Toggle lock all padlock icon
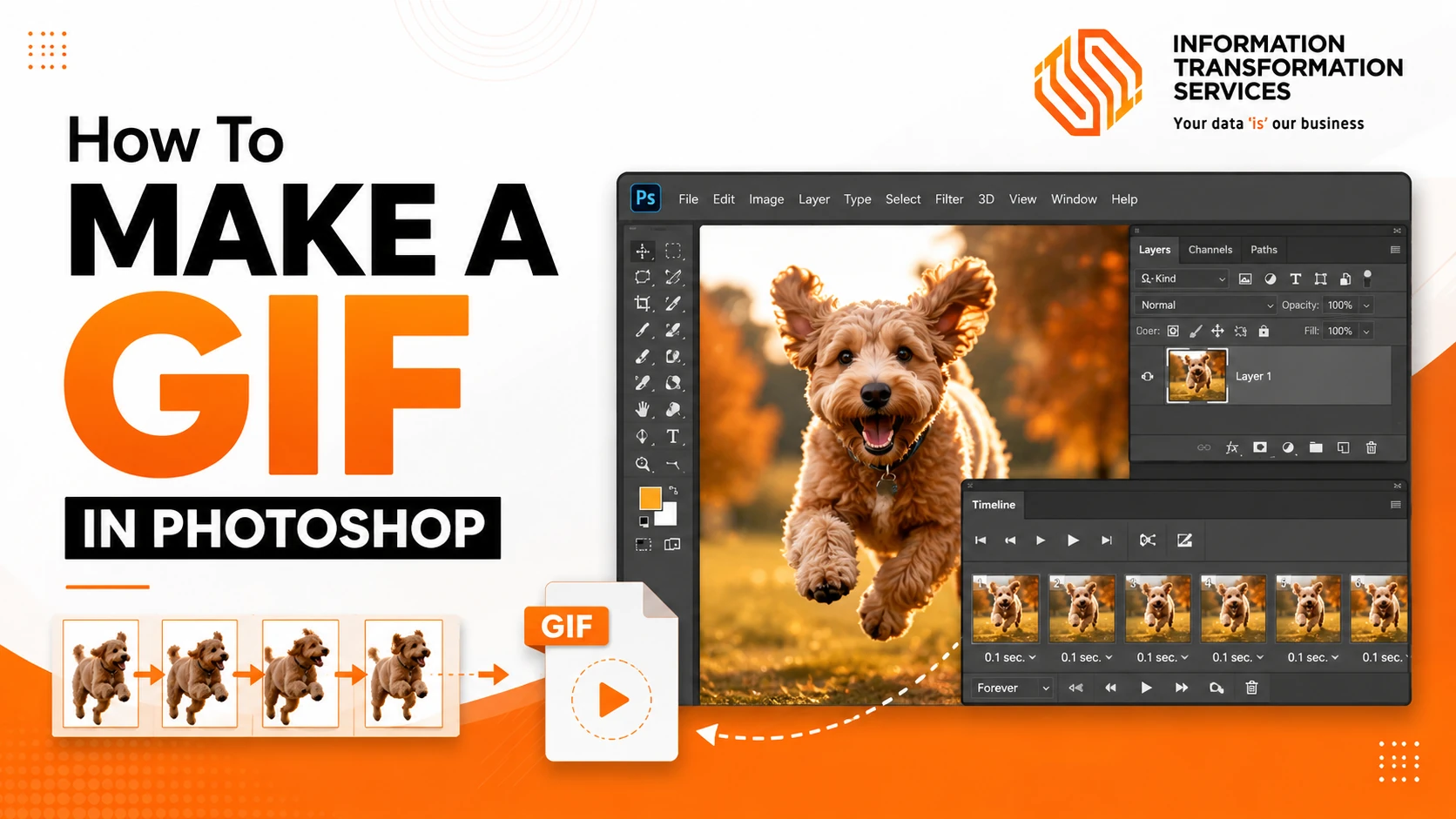The height and width of the screenshot is (819, 1456). click(x=1264, y=331)
